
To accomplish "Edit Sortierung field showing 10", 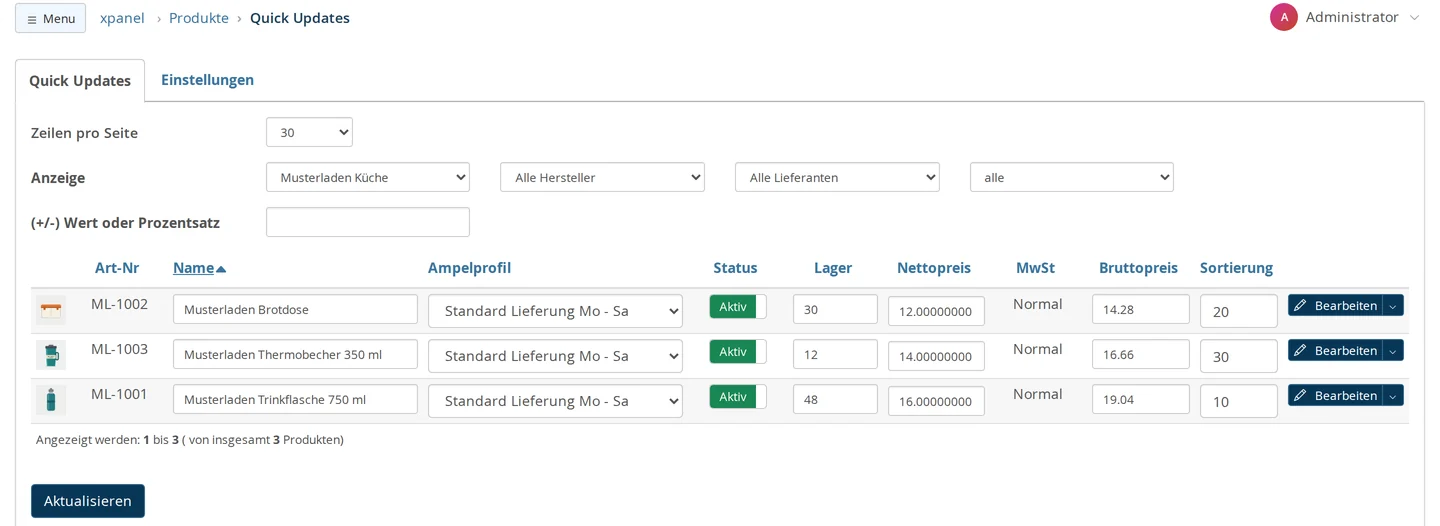I will 1239,401.
